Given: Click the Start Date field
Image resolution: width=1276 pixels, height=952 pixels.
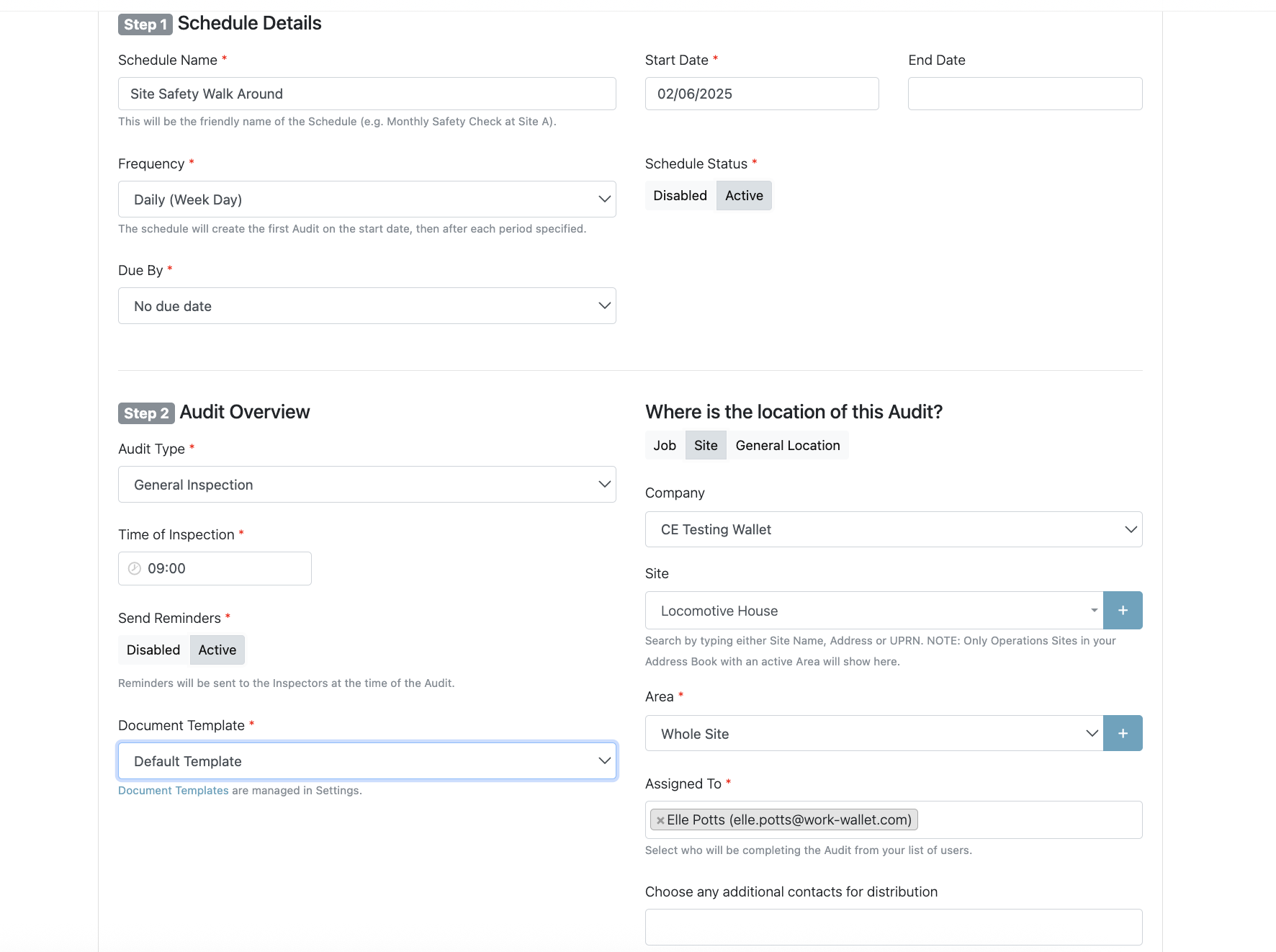Looking at the screenshot, I should click(762, 94).
